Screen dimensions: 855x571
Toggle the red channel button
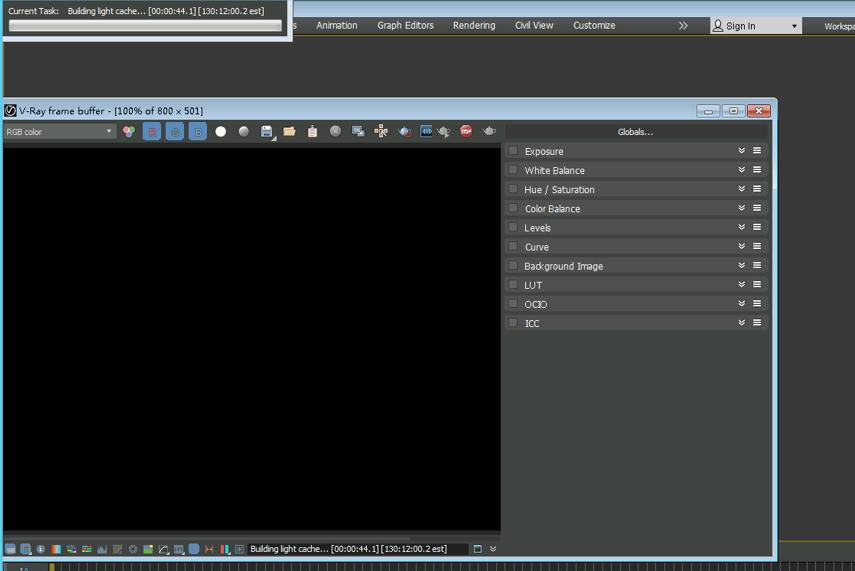point(152,132)
